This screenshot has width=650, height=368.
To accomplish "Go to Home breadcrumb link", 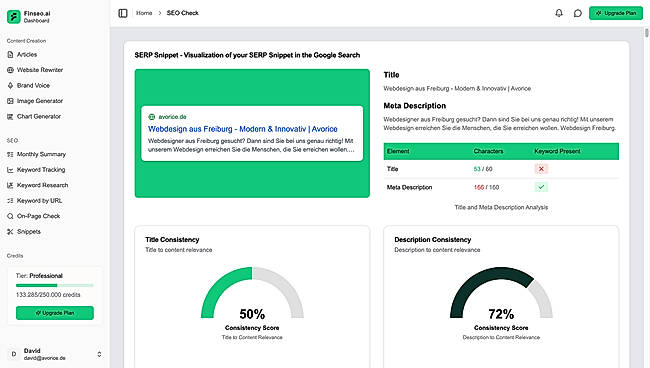I will pyautogui.click(x=144, y=13).
